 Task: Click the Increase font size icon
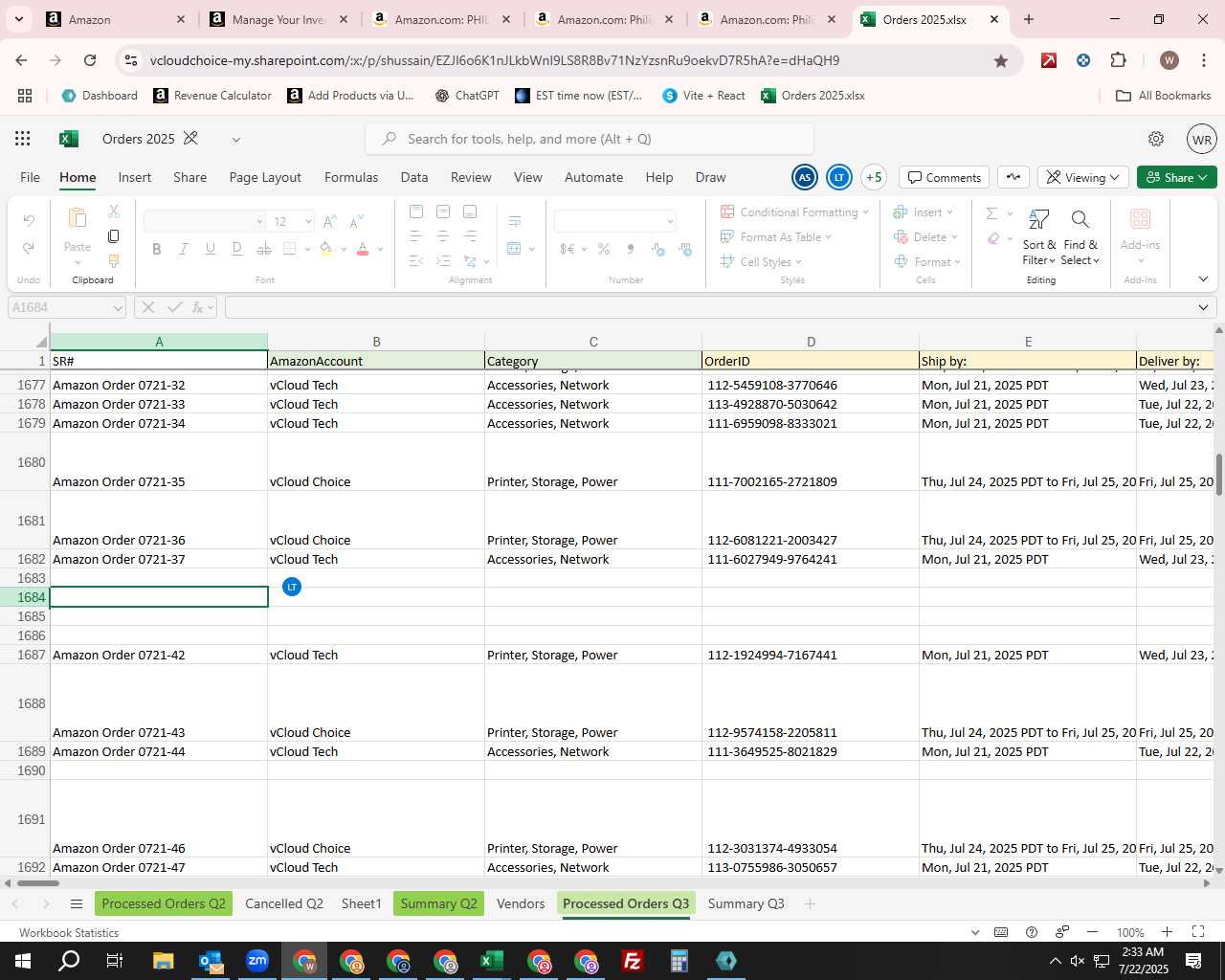tap(329, 222)
